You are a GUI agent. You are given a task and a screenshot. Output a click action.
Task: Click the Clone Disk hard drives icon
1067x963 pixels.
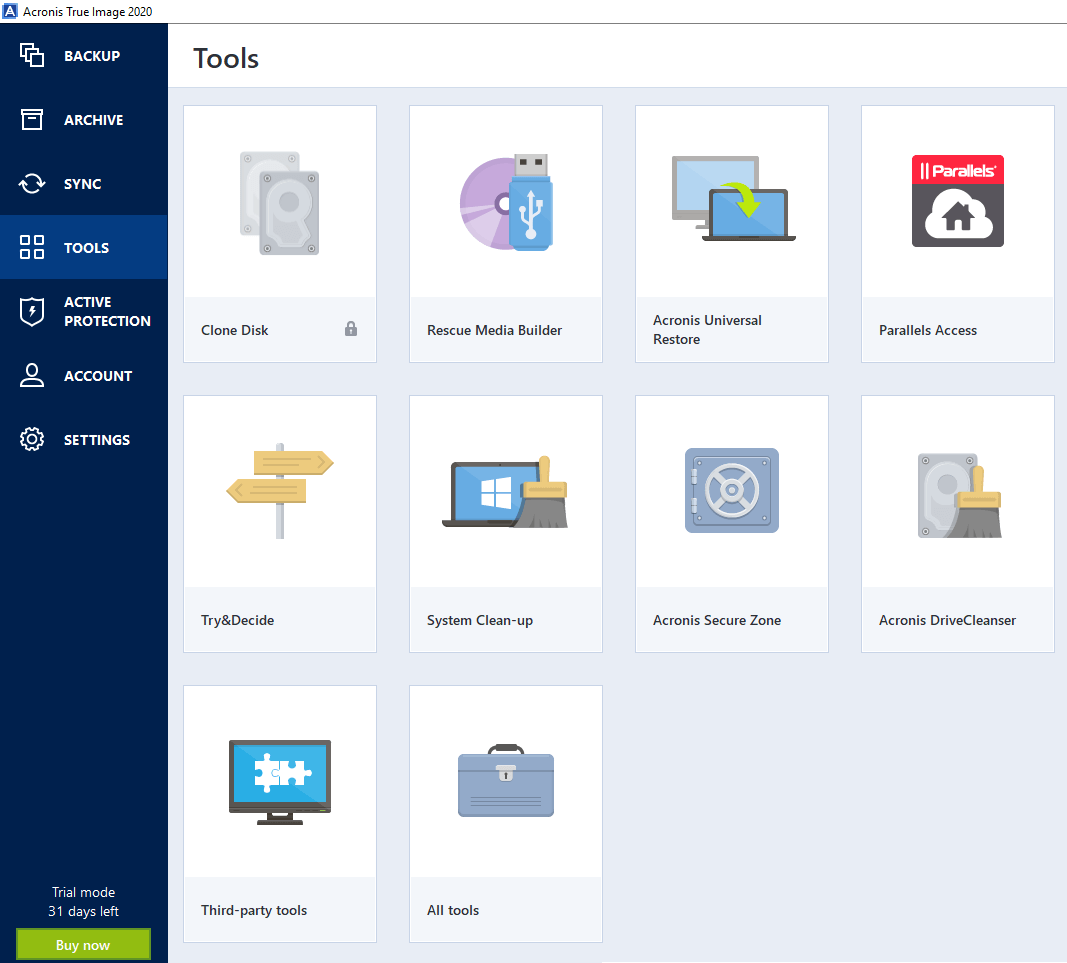tap(280, 203)
